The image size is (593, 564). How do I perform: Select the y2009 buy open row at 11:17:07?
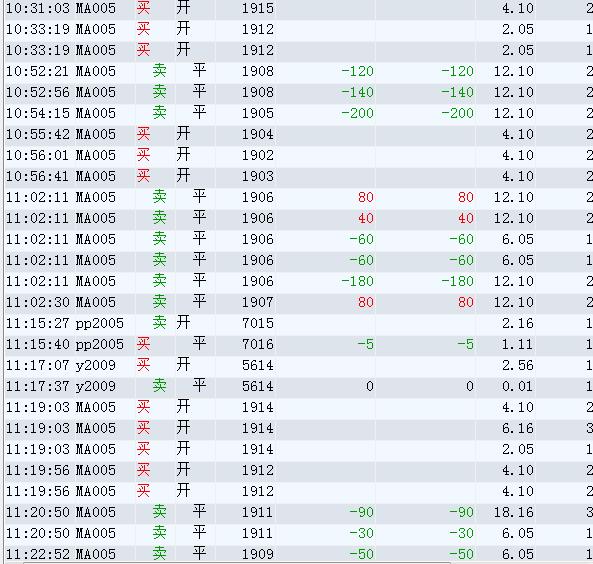pyautogui.click(x=299, y=365)
